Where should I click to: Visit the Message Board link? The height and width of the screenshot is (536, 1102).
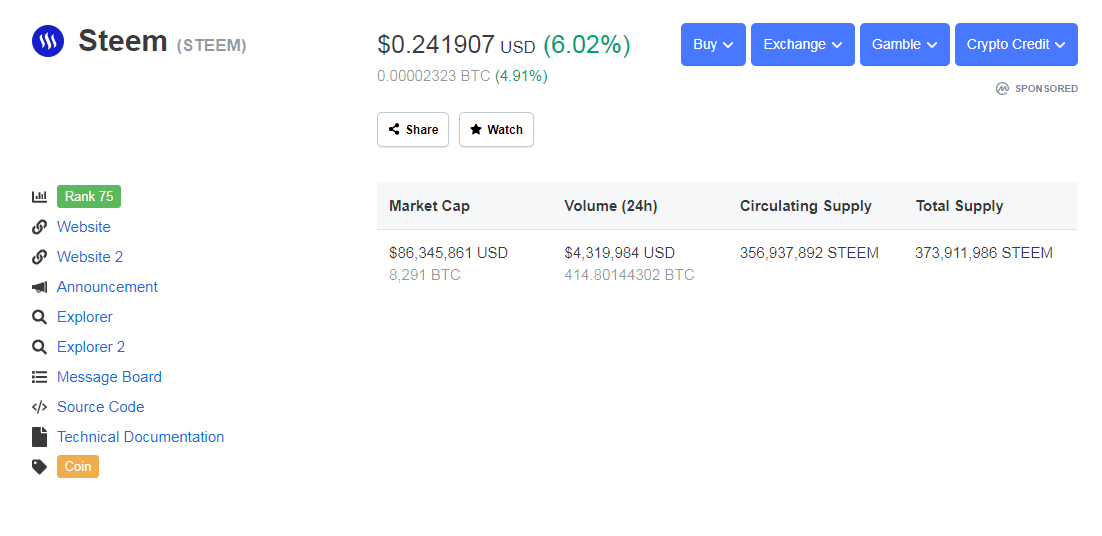pyautogui.click(x=109, y=377)
